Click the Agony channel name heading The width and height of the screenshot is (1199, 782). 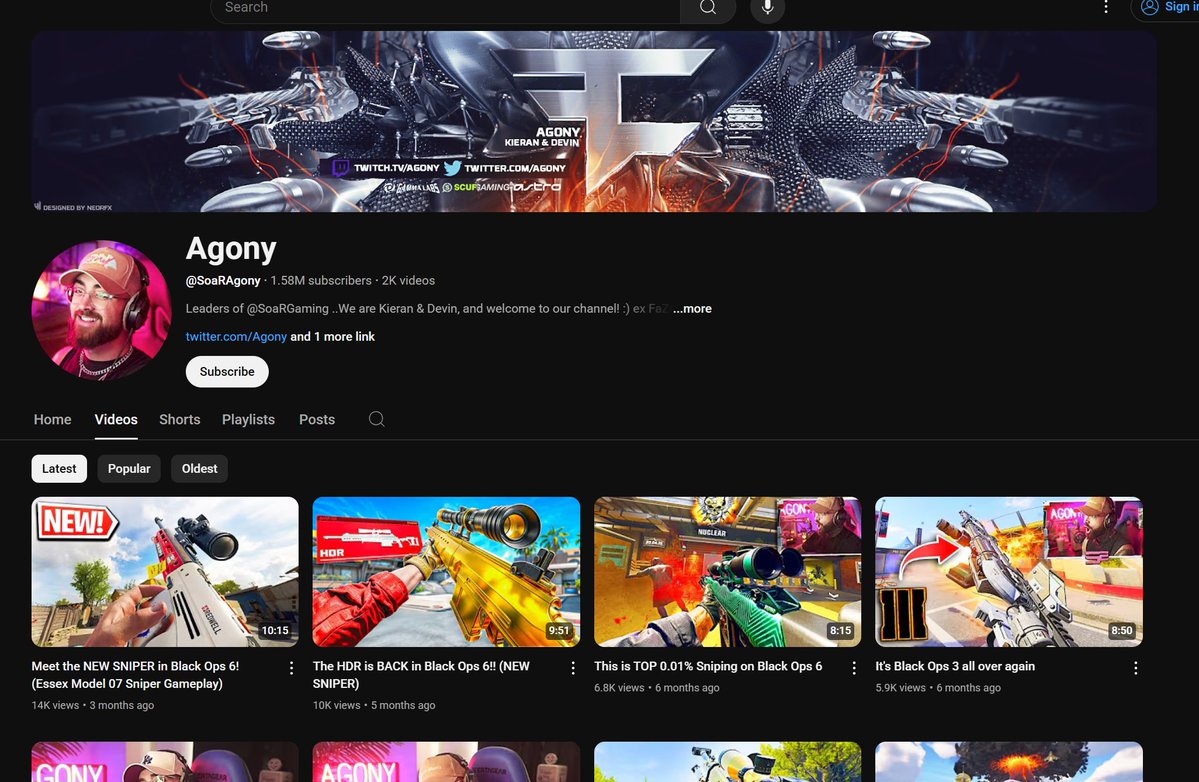[x=231, y=248]
